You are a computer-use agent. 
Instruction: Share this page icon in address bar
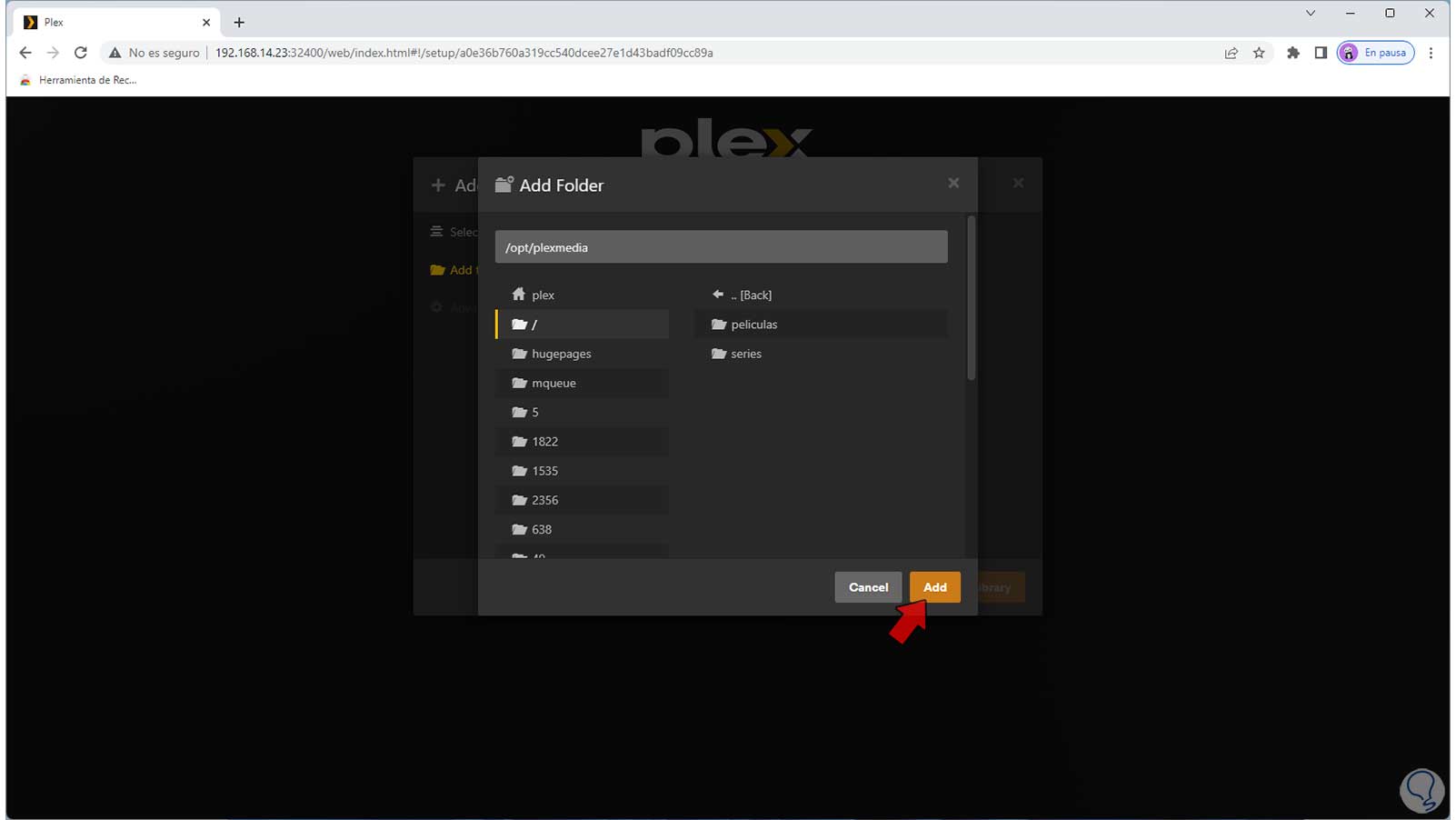click(x=1232, y=53)
